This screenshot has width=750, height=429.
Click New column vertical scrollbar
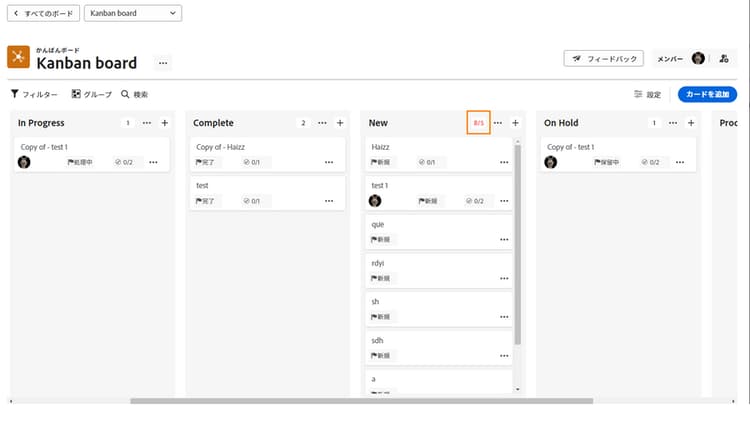click(x=518, y=244)
